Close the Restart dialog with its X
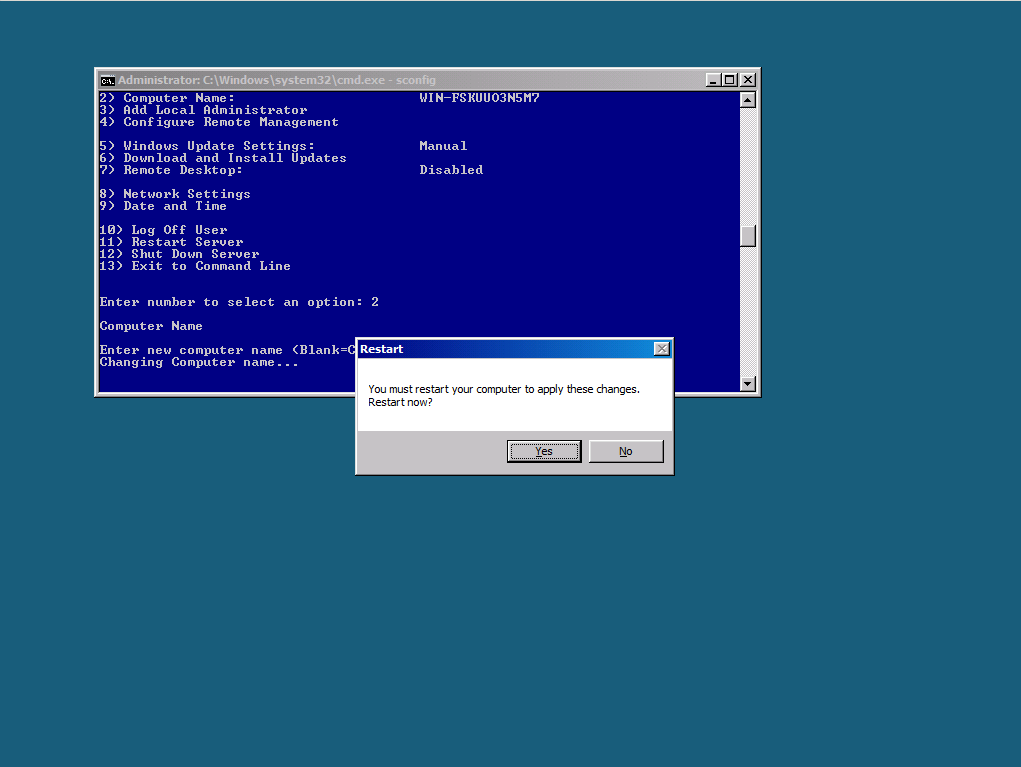 click(661, 349)
